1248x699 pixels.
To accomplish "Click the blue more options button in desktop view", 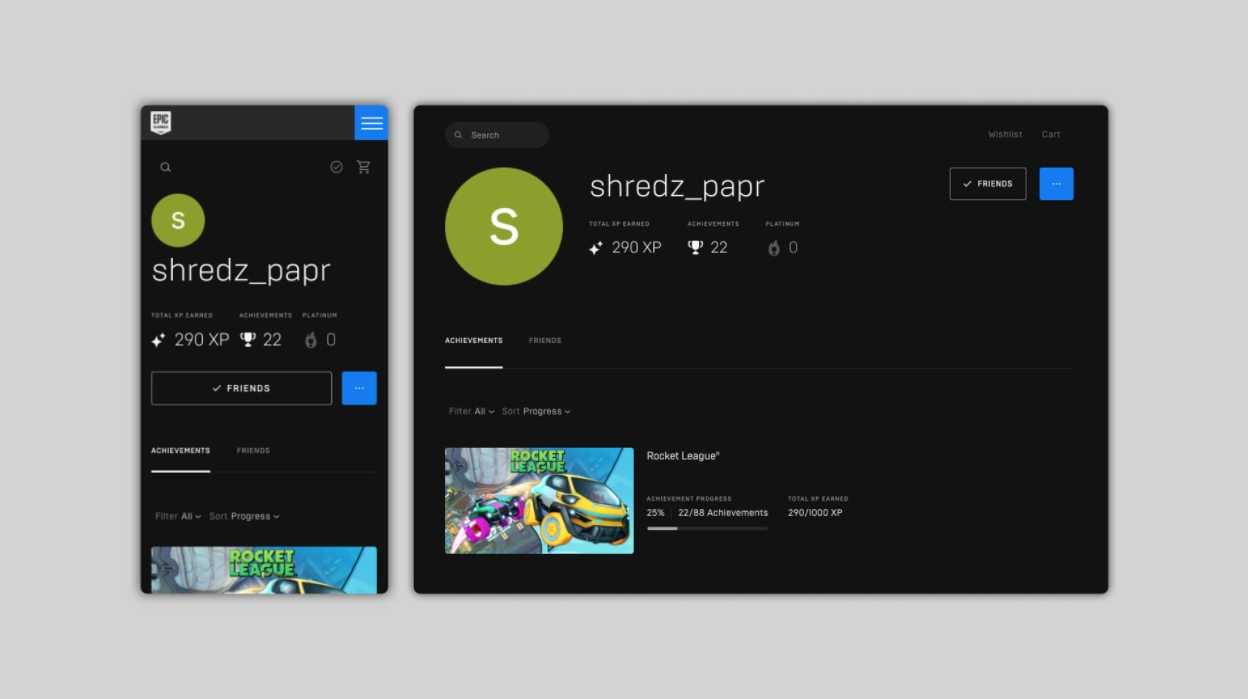I will pyautogui.click(x=1056, y=184).
